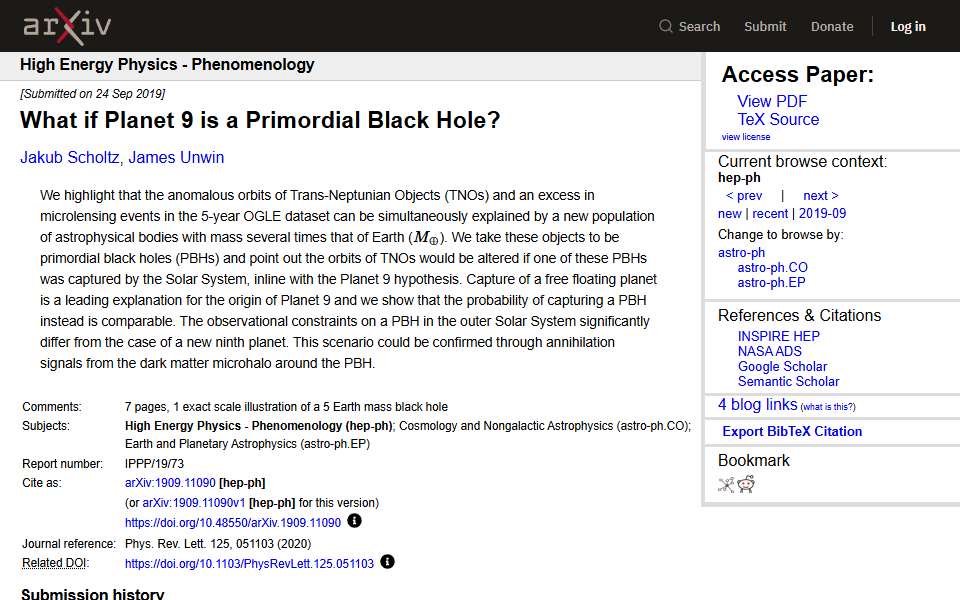Open doi.org/10.48550/arXiv.1909.11090 link
Viewport: 960px width, 600px height.
233,523
